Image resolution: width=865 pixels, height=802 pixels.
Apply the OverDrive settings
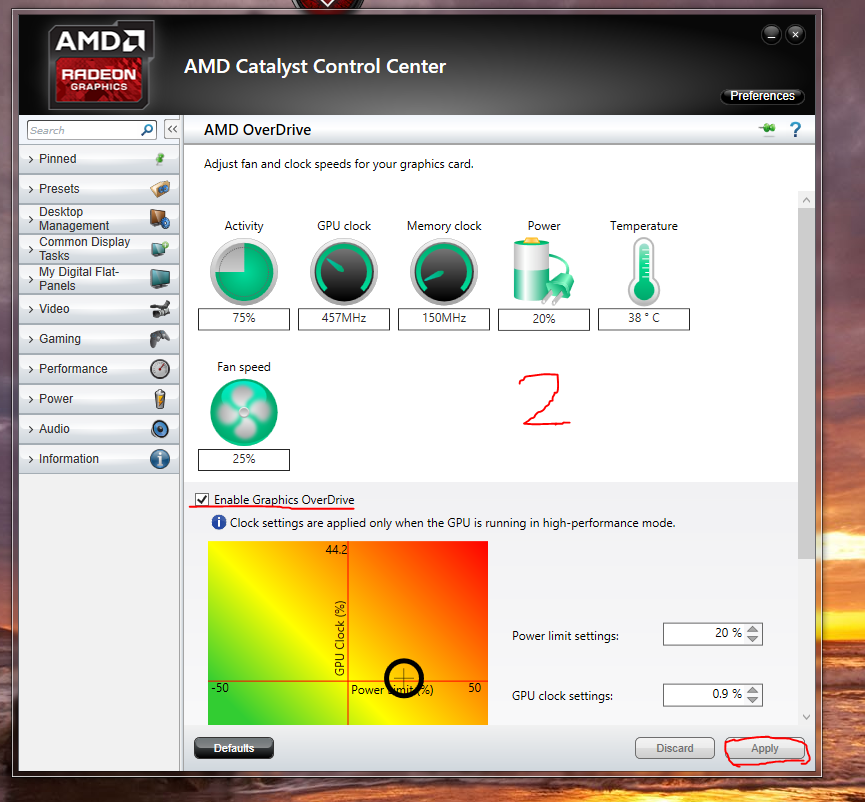765,748
